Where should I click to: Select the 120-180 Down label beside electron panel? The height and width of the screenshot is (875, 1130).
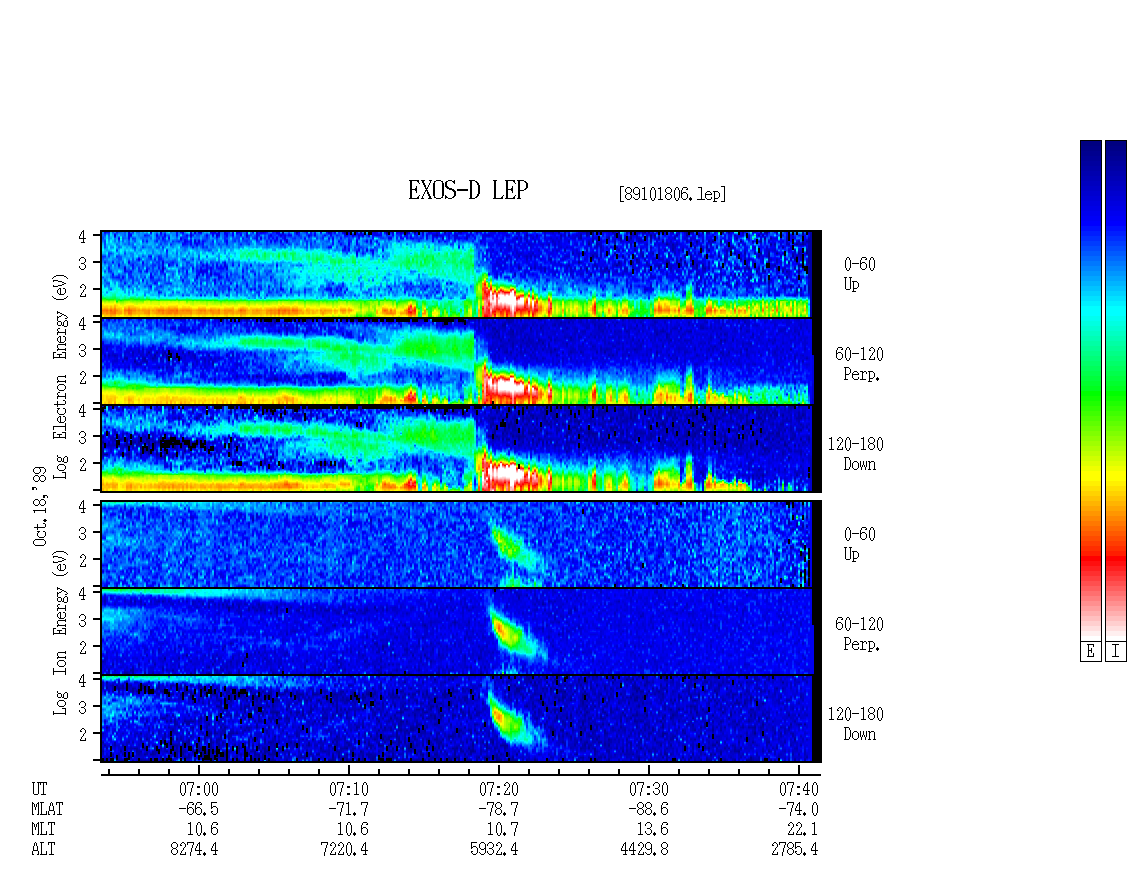click(855, 454)
